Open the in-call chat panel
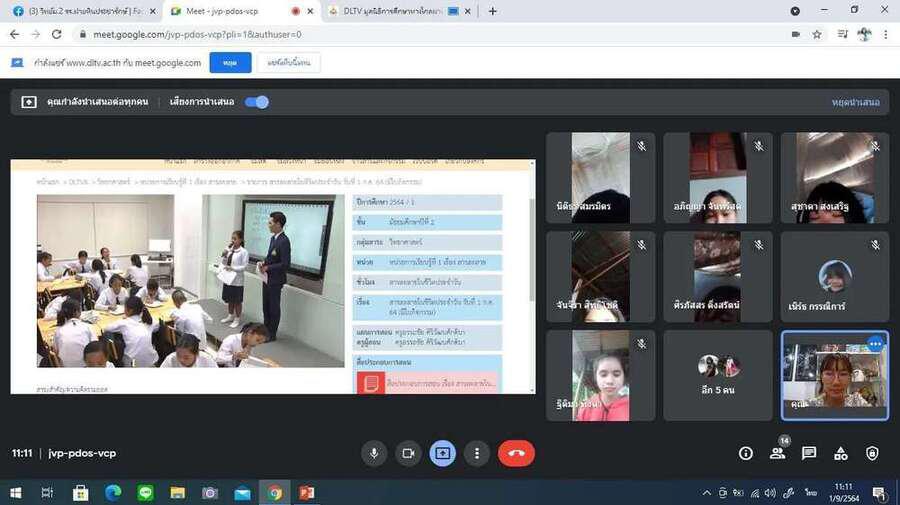Viewport: 900px width, 505px height. [x=809, y=453]
